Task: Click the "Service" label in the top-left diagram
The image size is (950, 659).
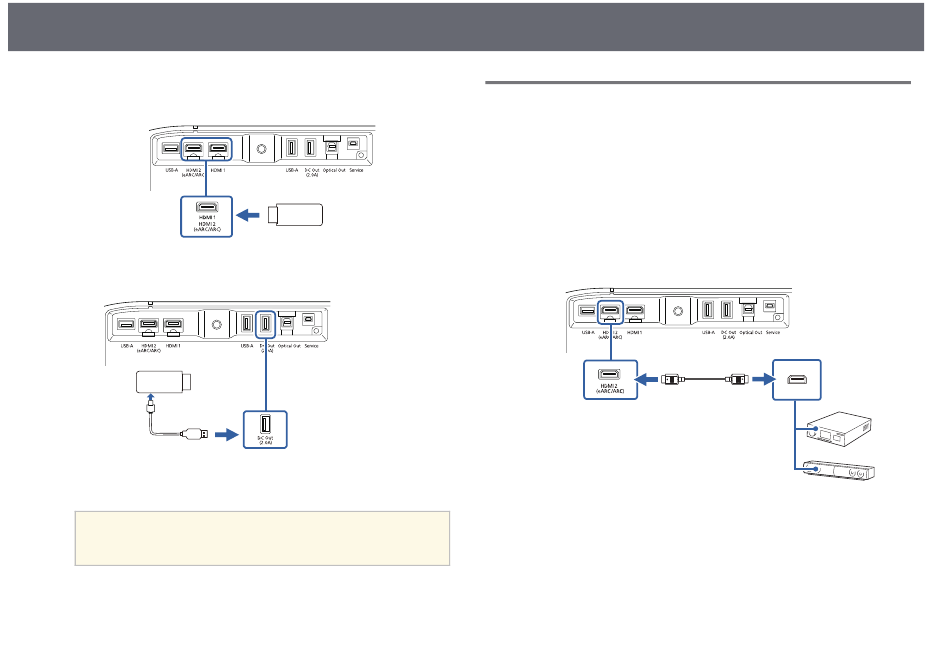Action: click(x=356, y=170)
